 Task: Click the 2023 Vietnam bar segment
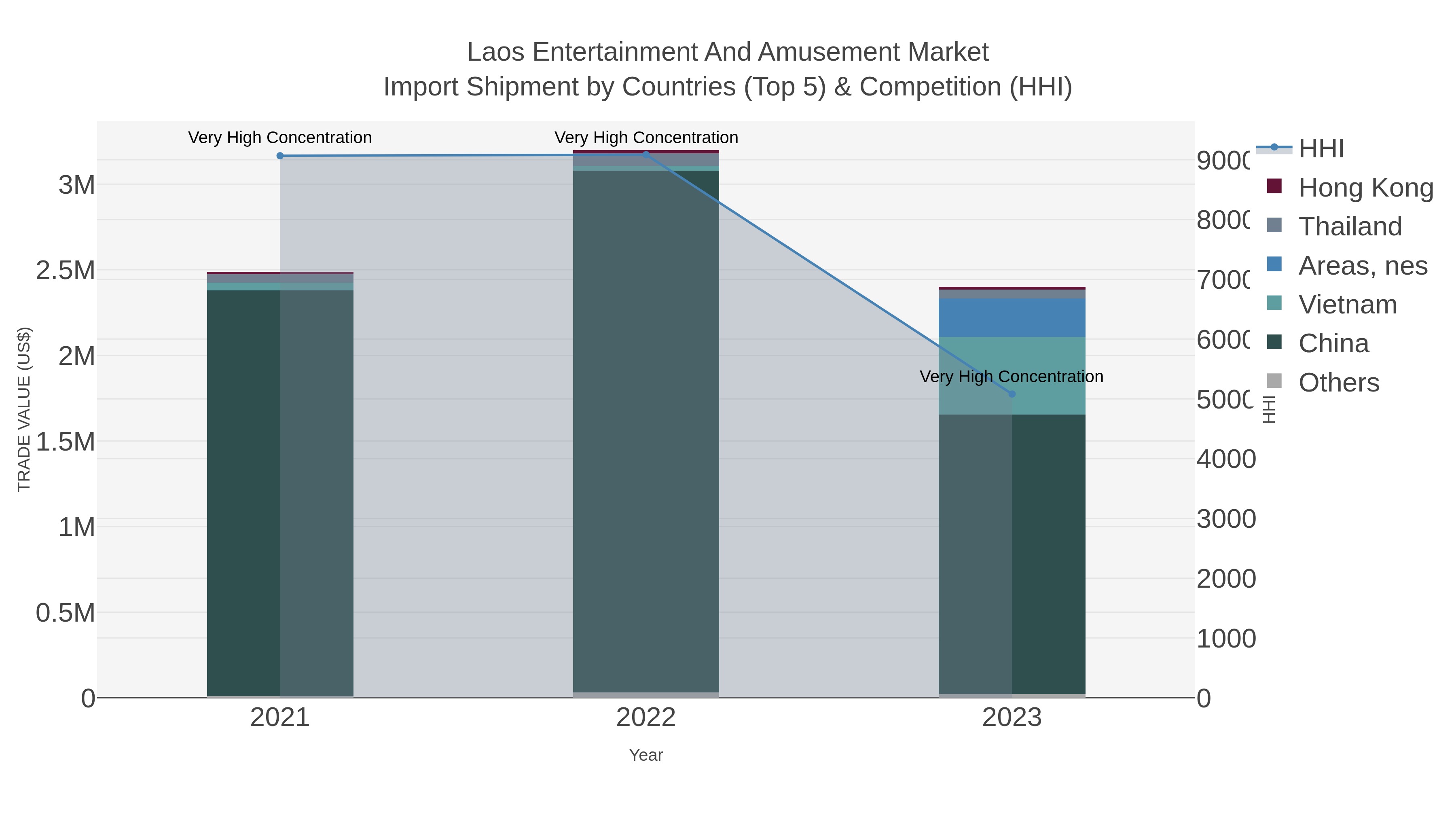[x=1012, y=376]
